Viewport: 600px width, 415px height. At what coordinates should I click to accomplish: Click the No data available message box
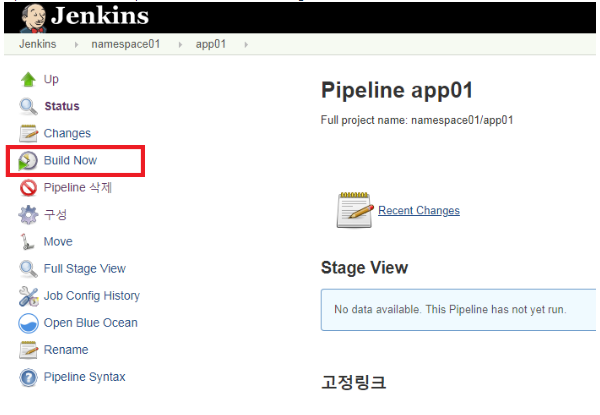tap(458, 310)
